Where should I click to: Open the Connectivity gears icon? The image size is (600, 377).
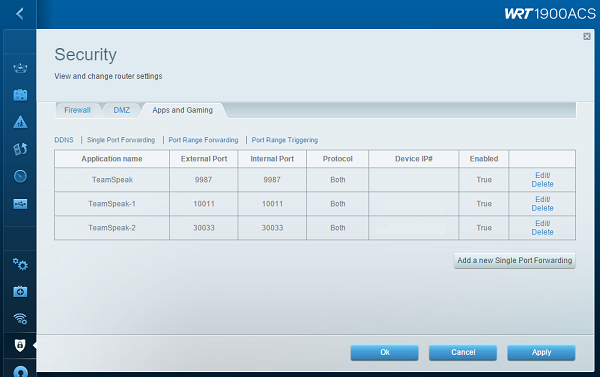click(x=20, y=264)
